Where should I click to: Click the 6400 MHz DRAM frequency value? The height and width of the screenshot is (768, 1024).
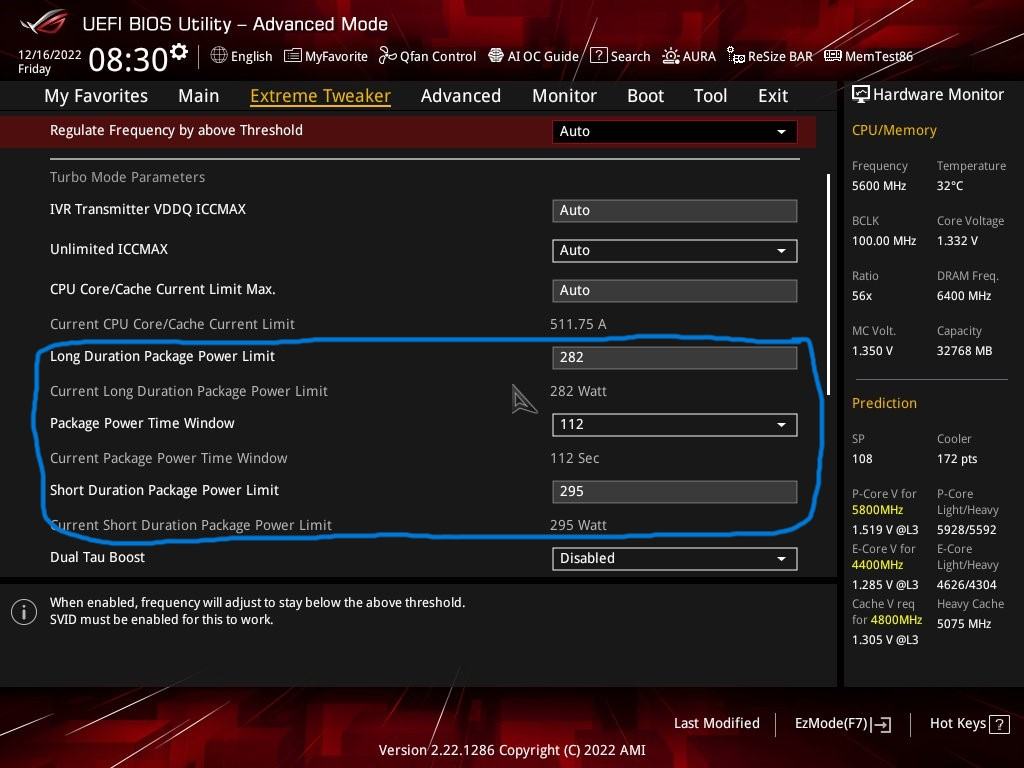[x=964, y=296]
